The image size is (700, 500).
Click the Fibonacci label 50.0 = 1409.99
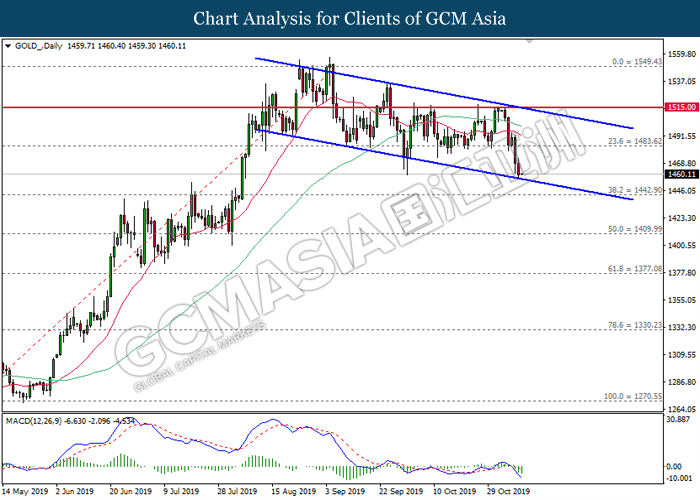635,229
